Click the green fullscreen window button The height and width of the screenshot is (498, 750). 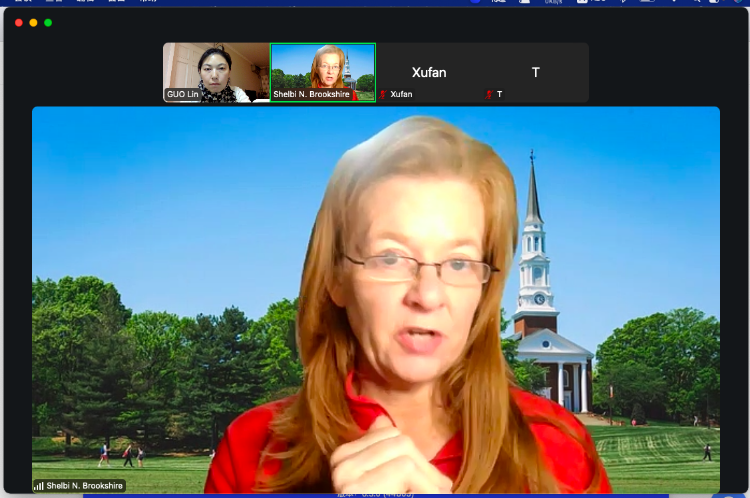click(x=48, y=22)
